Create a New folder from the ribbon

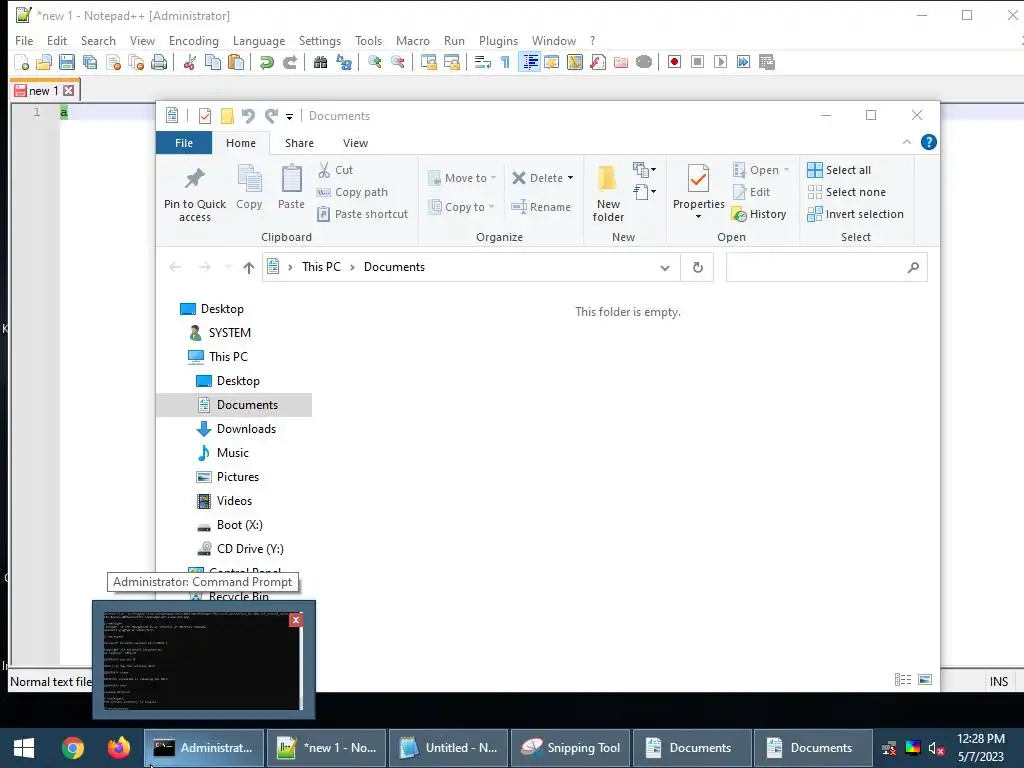(608, 193)
